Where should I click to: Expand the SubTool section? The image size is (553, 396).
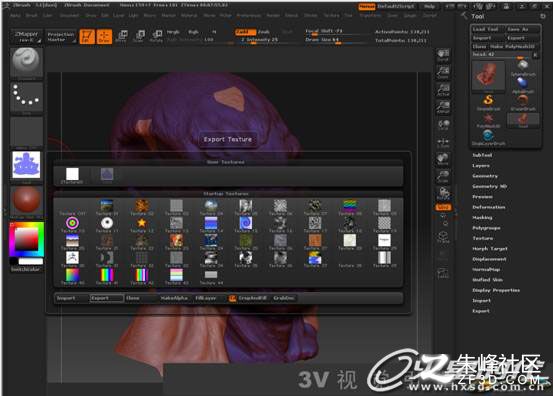[x=482, y=155]
